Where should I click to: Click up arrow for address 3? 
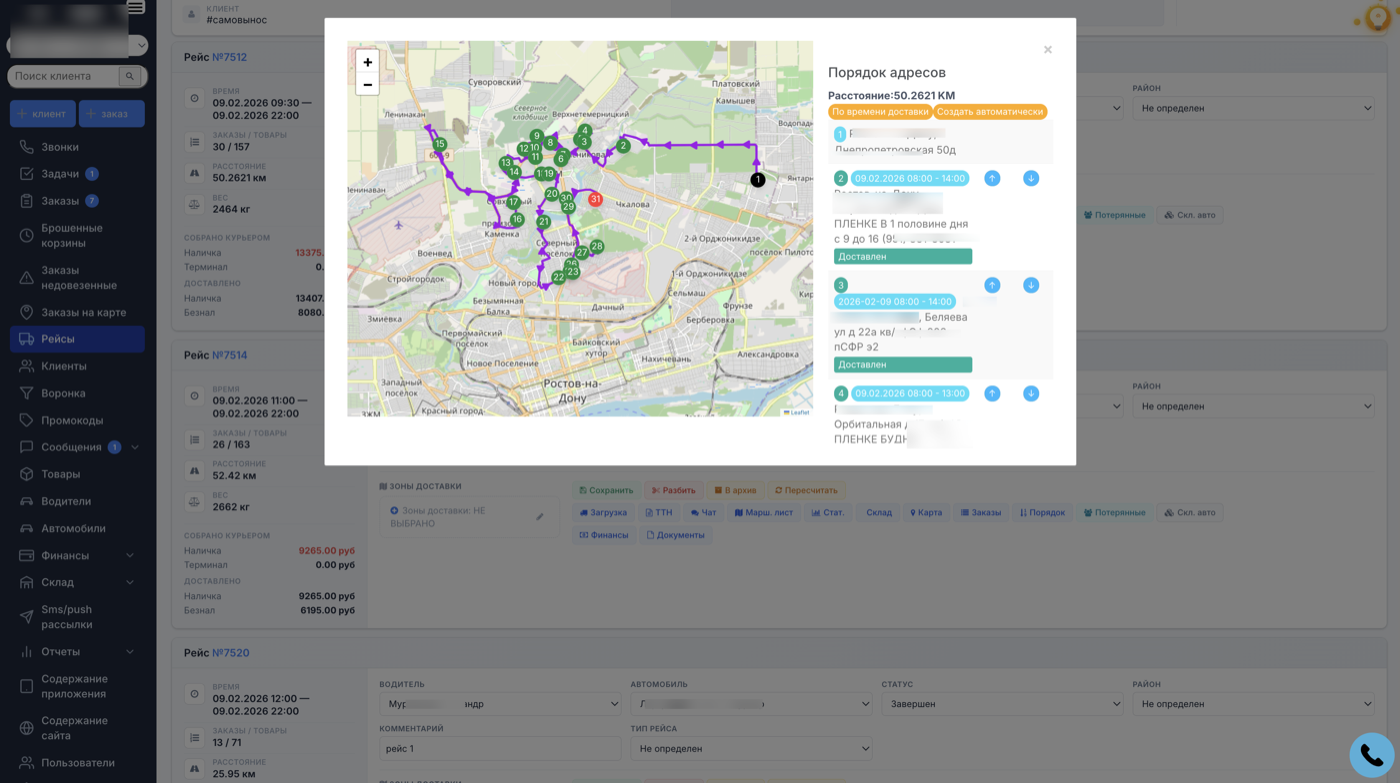(992, 285)
